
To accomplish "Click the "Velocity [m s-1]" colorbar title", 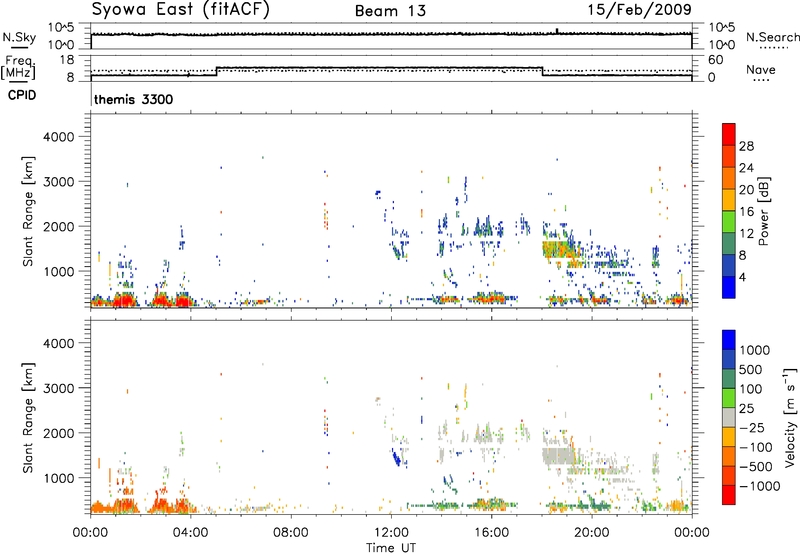I will (x=790, y=417).
